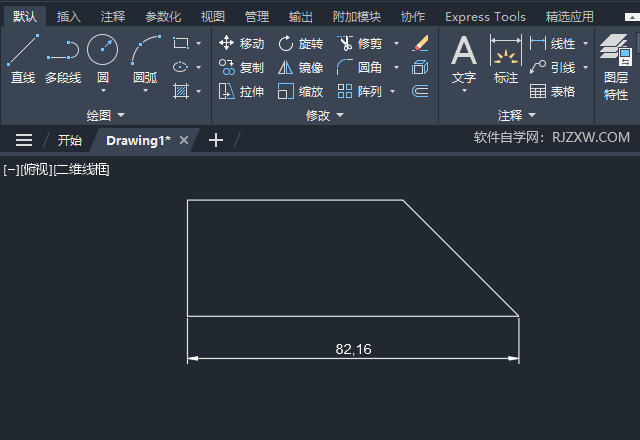The width and height of the screenshot is (640, 440).
Task: Expand the Modify (修改) panel
Action: point(324,116)
